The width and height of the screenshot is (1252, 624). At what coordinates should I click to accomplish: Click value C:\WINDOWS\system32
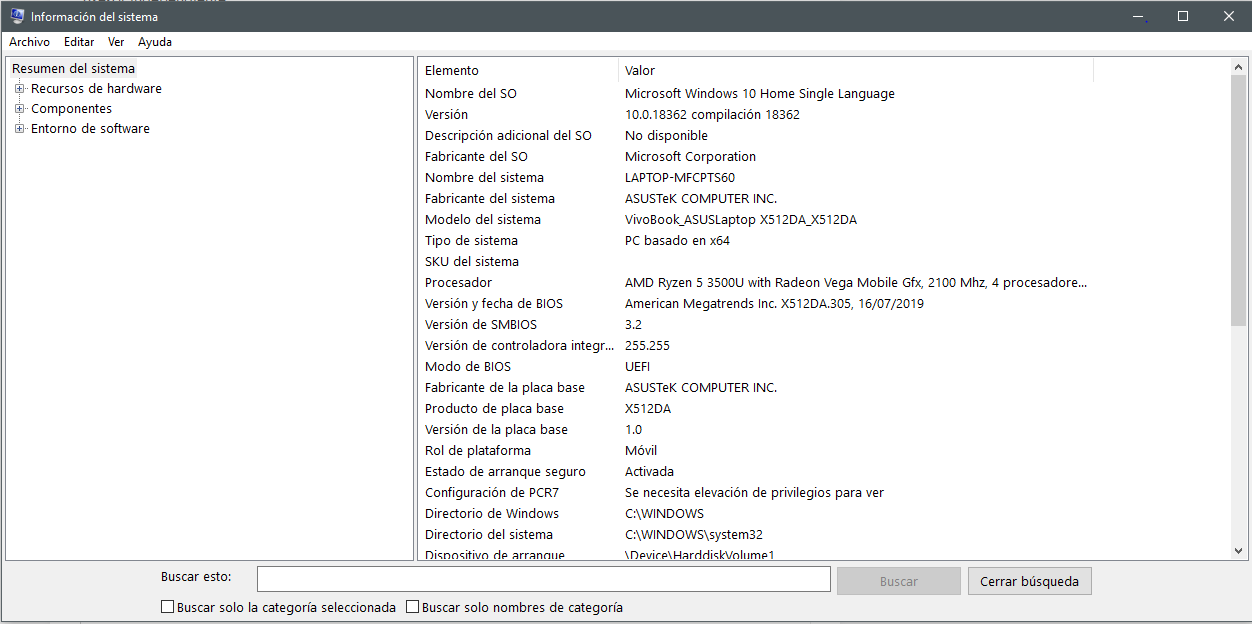(694, 535)
